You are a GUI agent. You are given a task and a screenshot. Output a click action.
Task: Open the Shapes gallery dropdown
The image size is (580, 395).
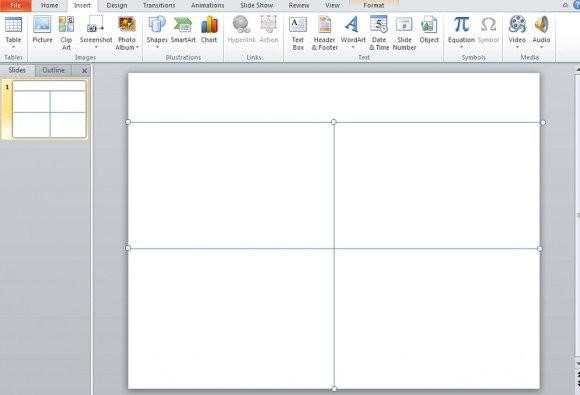tap(157, 47)
